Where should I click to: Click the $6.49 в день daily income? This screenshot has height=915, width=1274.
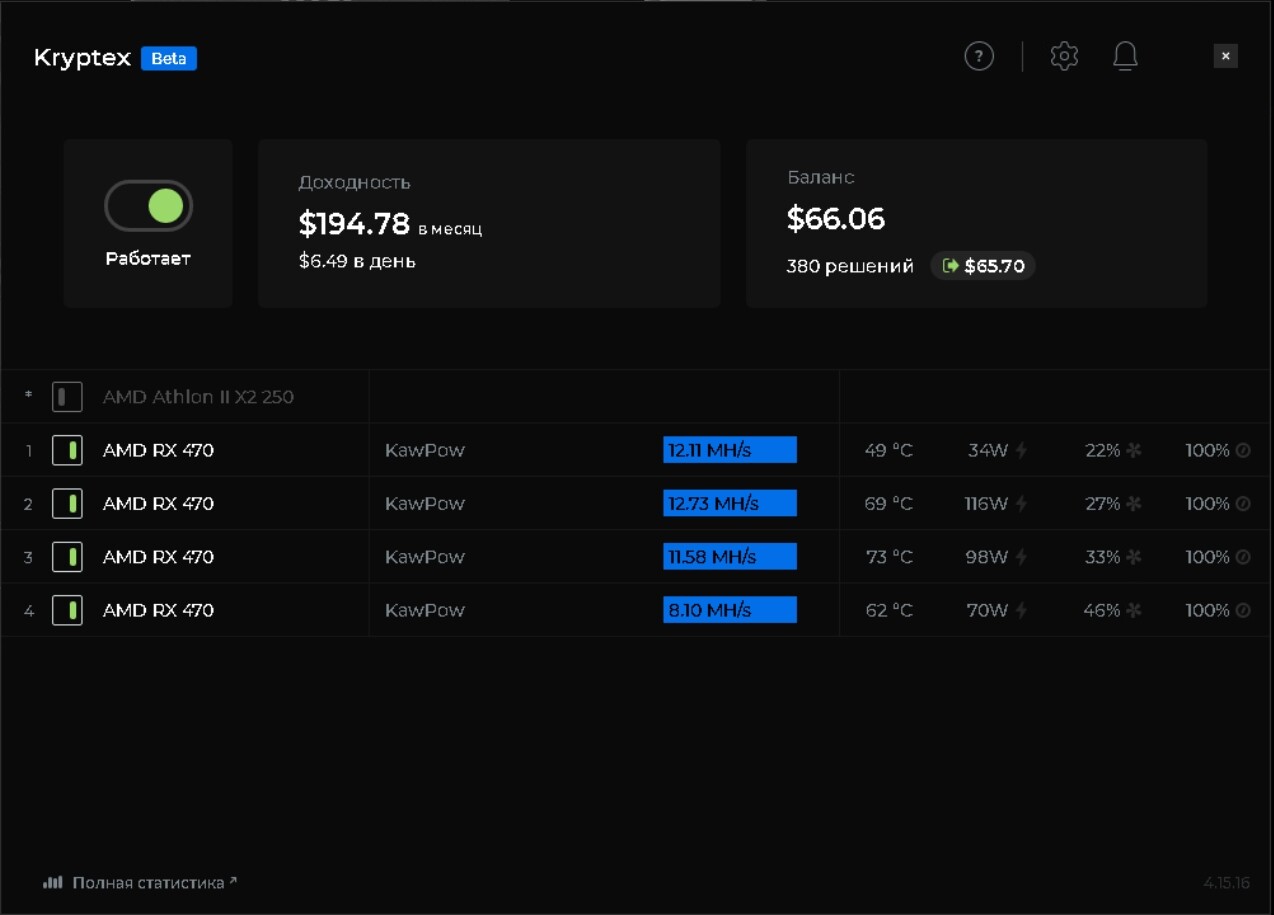357,262
